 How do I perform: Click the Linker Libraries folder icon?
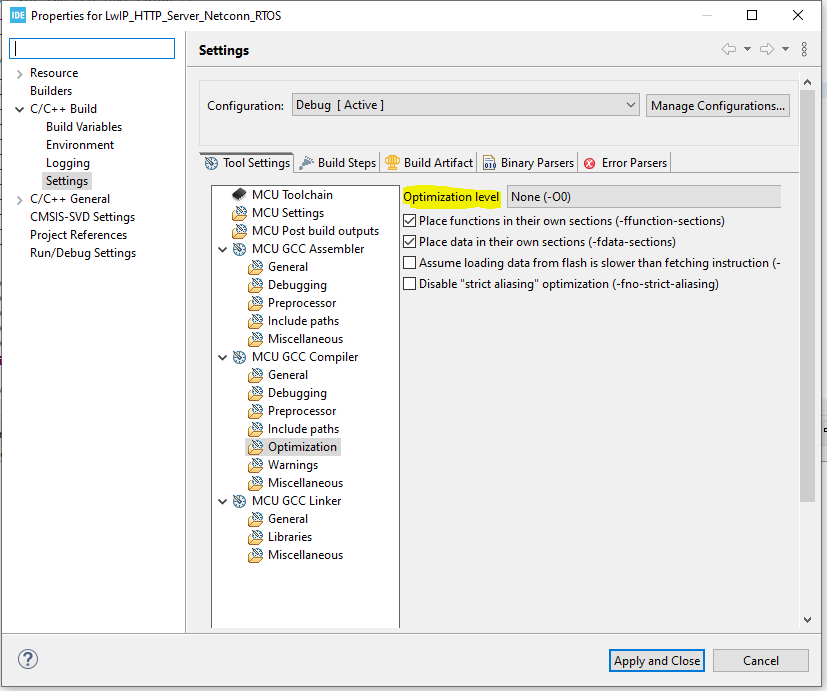(x=255, y=537)
